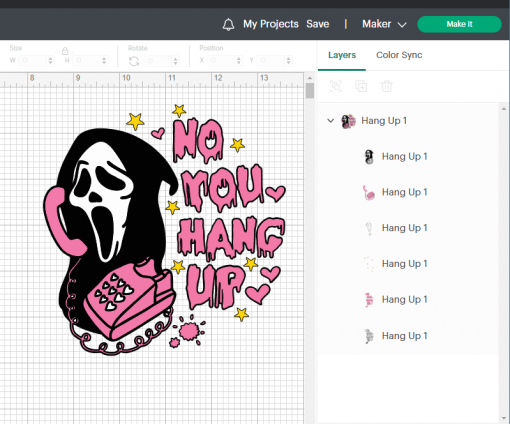Switch to the Color Sync tab
The image size is (510, 424).
click(399, 55)
